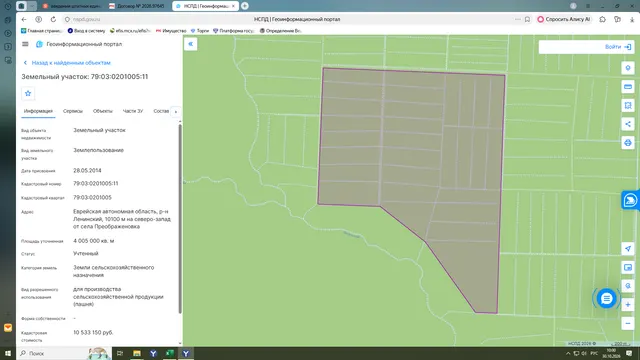Screen dimensions: 640x360
Task: Zoom out the map with minus
Action: [628, 324]
